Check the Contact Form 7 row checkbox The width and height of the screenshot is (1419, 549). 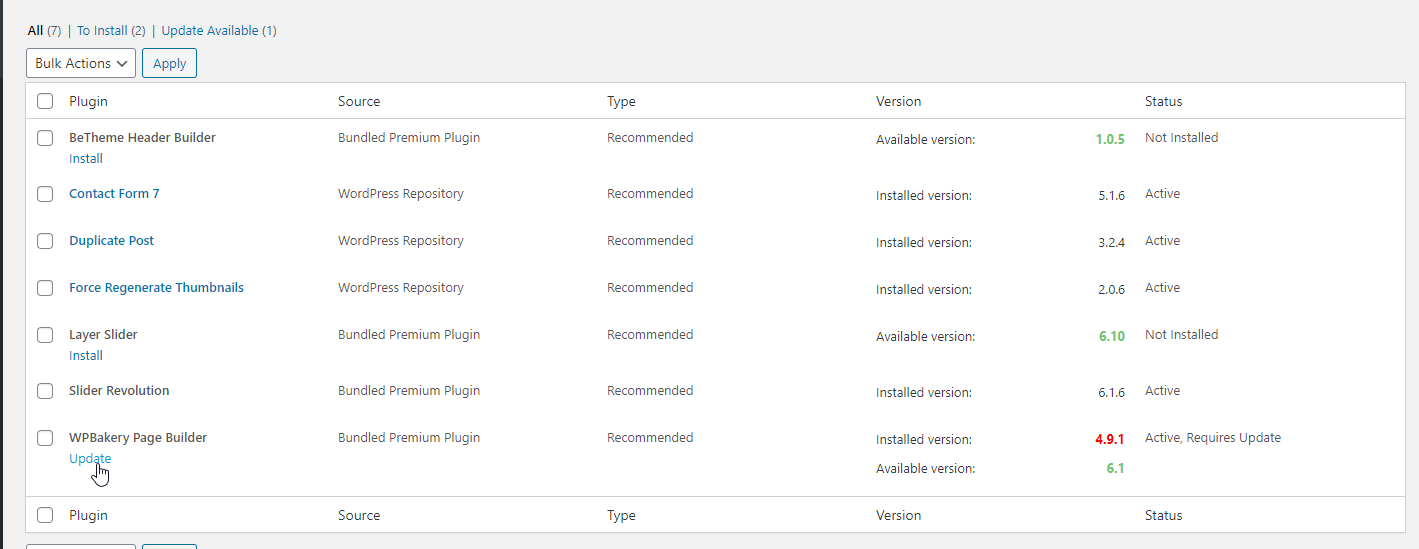tap(45, 194)
